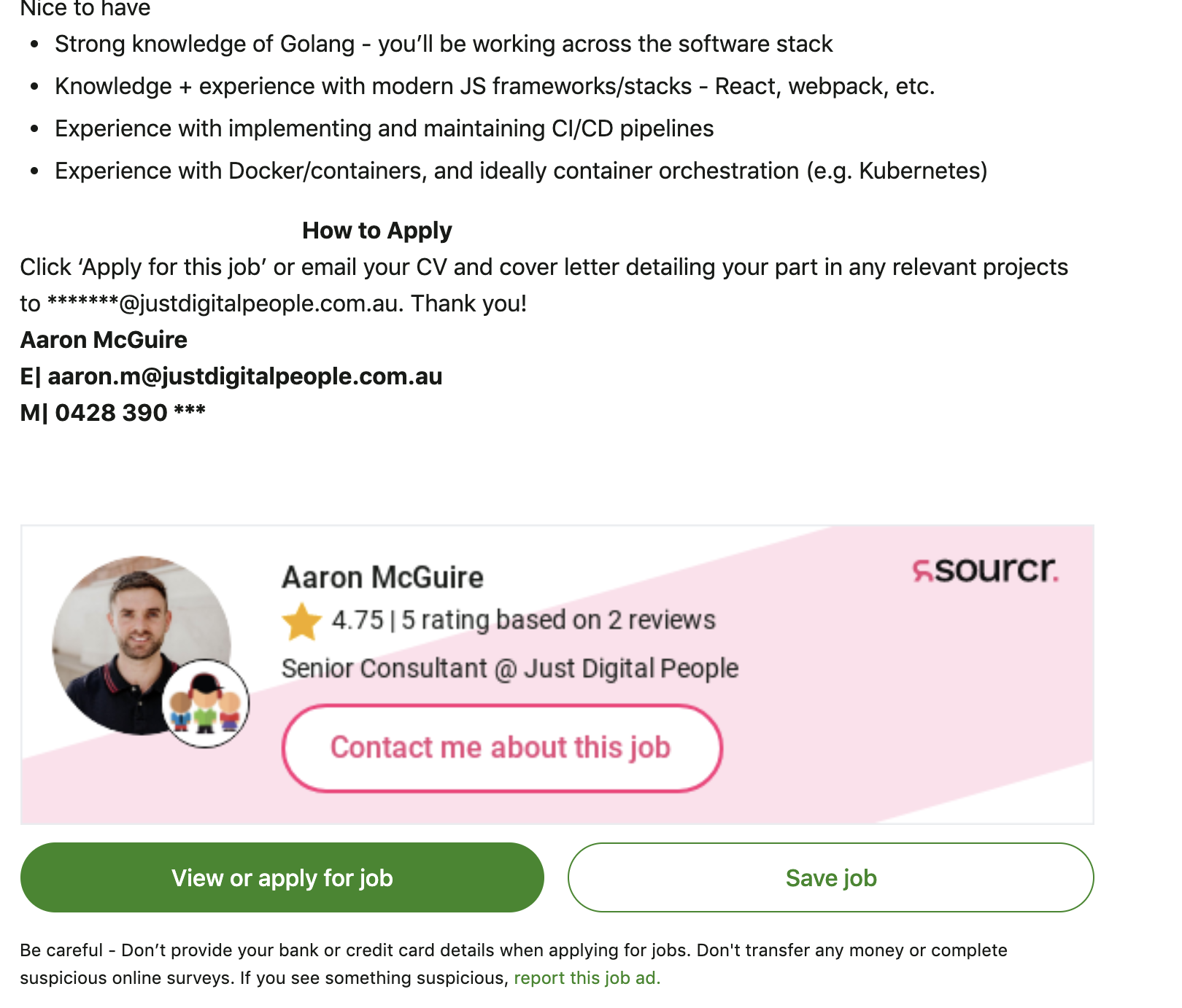Image resolution: width=1182 pixels, height=1008 pixels.
Task: Click the Docker/containers Kubernetes bullet point
Action: tap(521, 171)
